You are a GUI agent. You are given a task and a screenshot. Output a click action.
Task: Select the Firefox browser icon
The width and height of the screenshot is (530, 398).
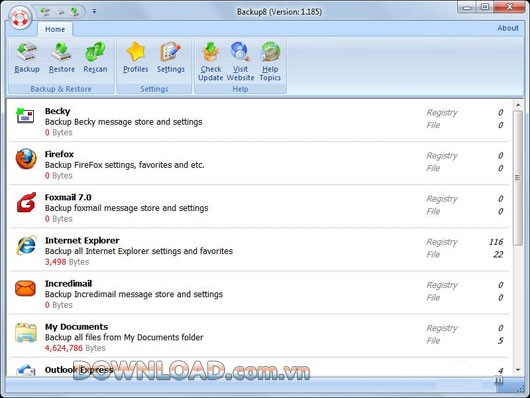point(26,159)
